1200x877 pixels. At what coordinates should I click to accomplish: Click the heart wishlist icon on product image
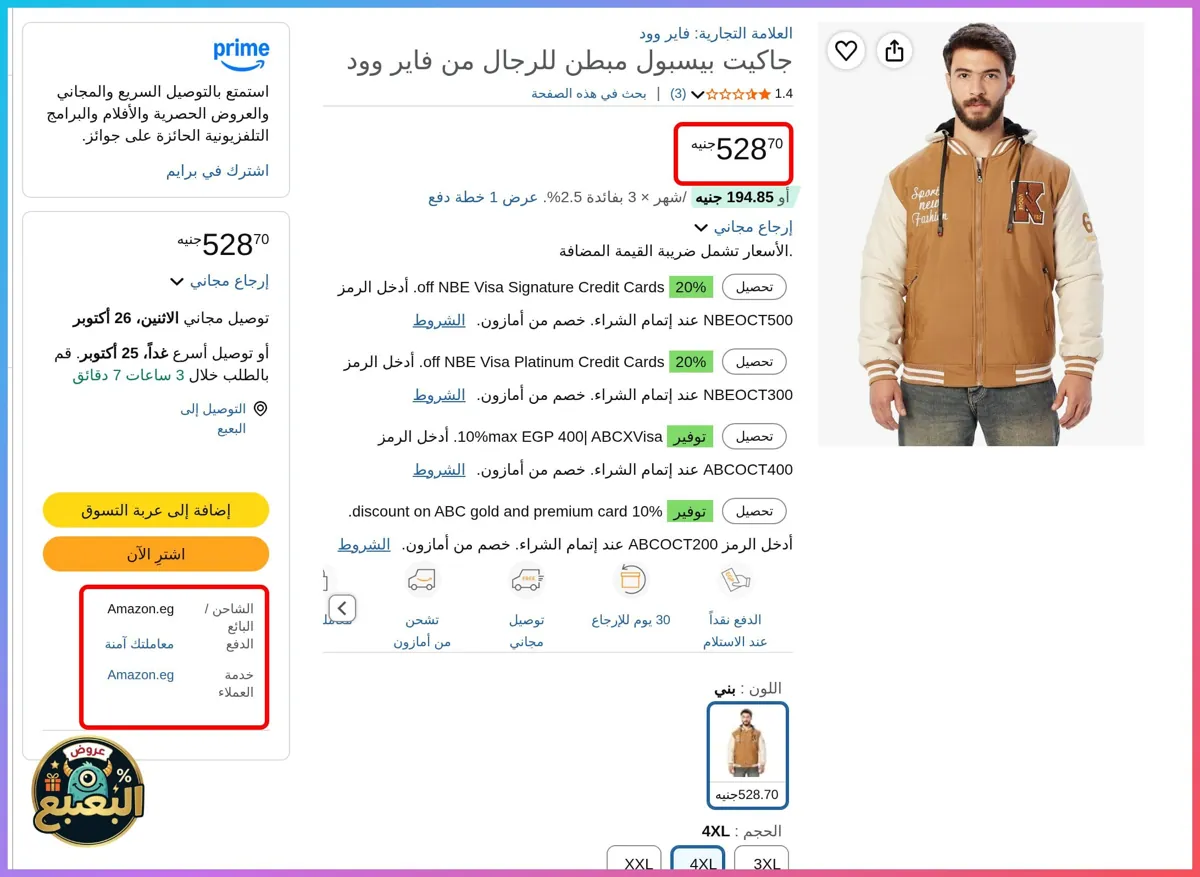pyautogui.click(x=846, y=50)
